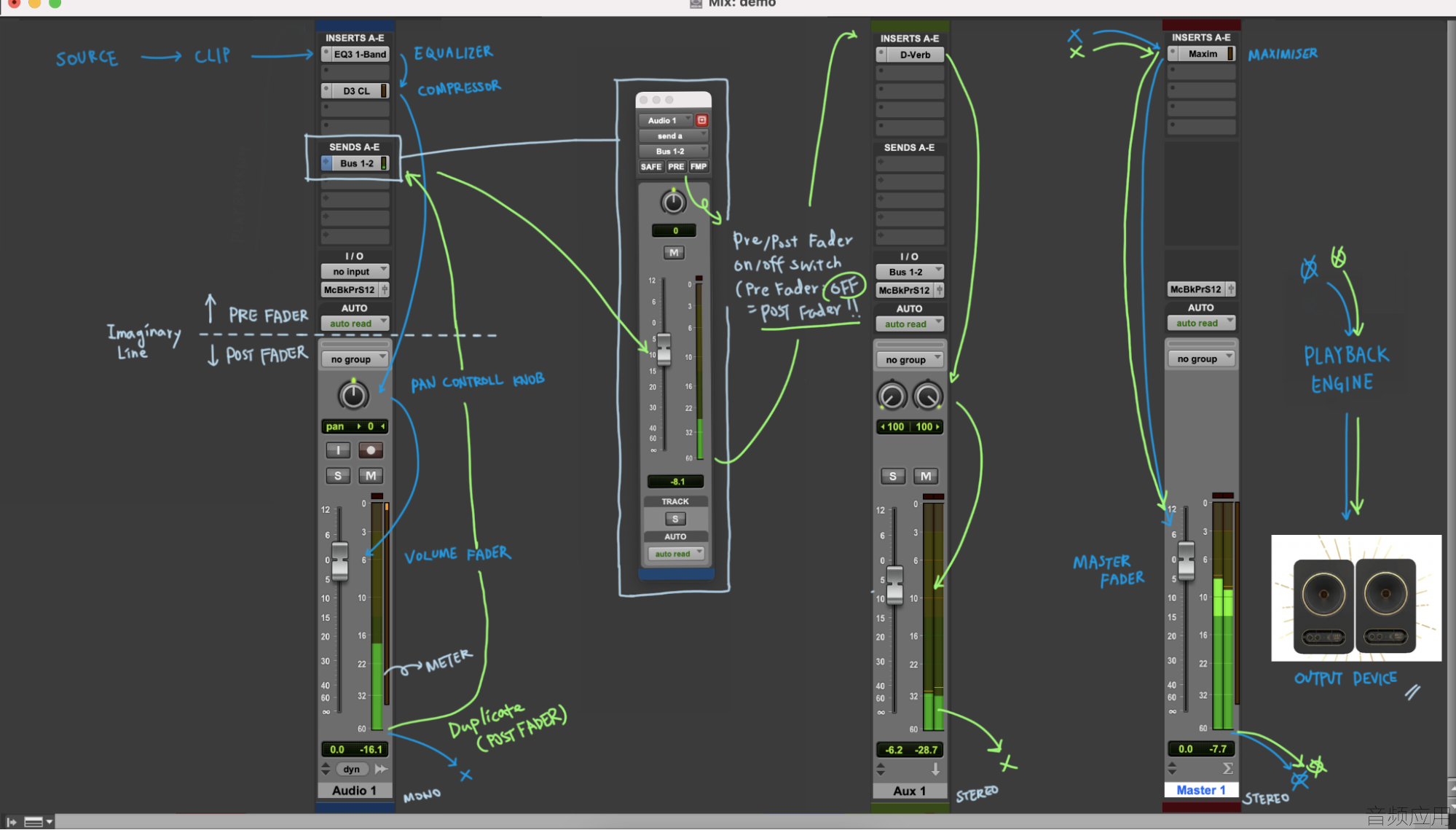Click the selector dot left of Maxim insert
The width and height of the screenshot is (1456, 830).
tap(1173, 54)
